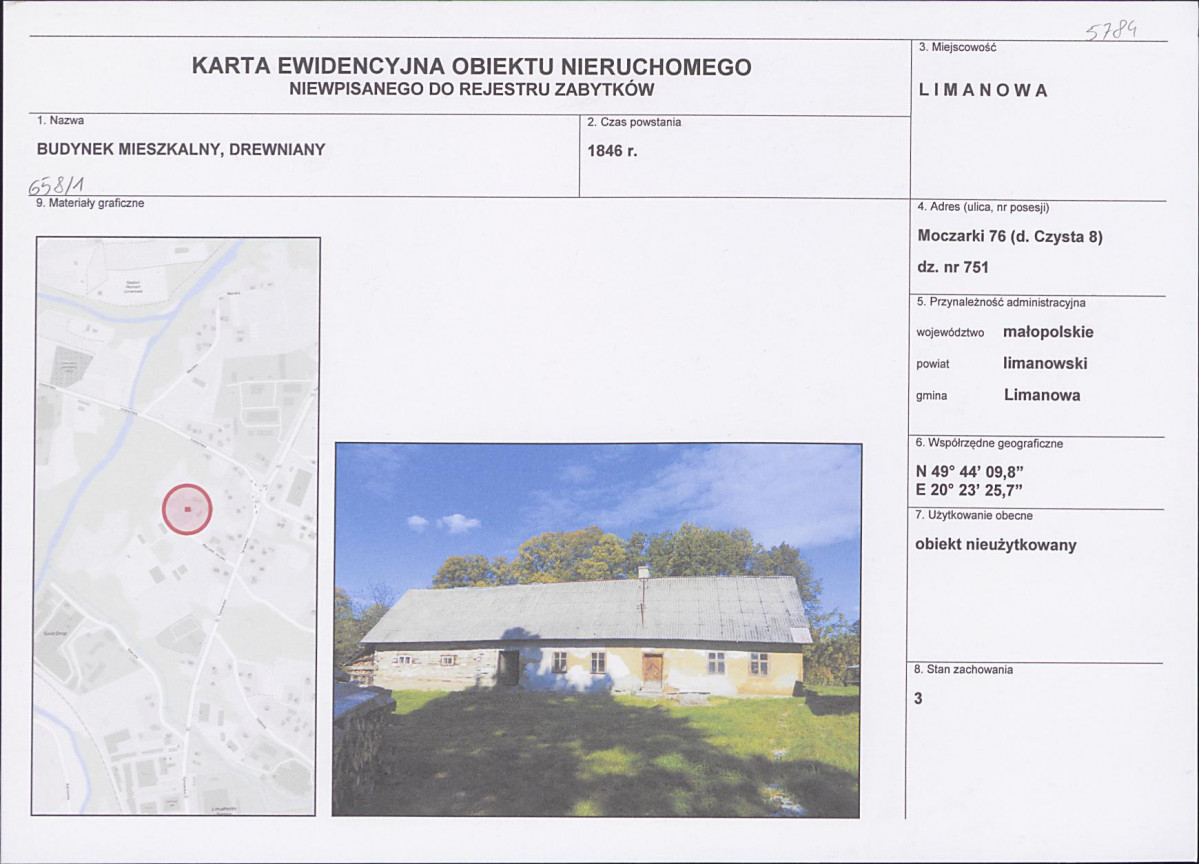The image size is (1199, 864).
Task: Click the '9. Materiały graficzne' label
Action: coord(90,203)
